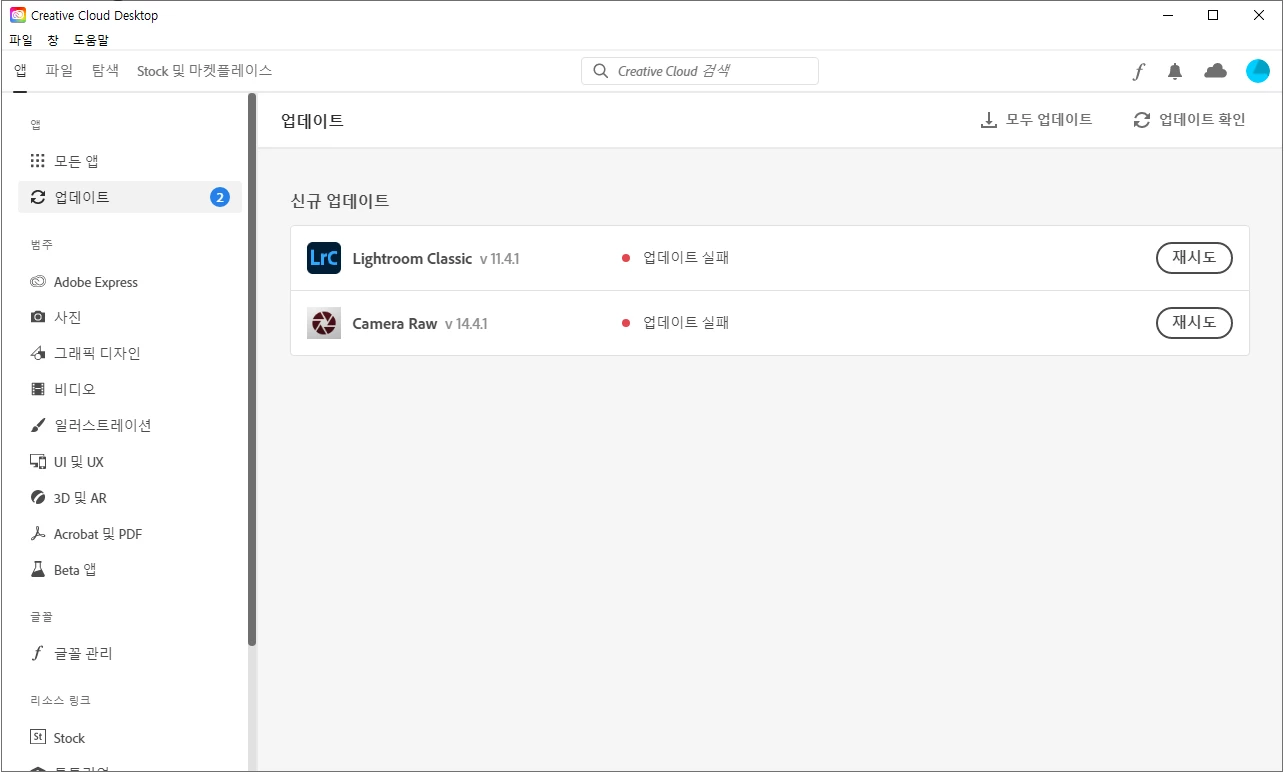1284x775 pixels.
Task: Open 글꼴 관리 in the sidebar
Action: tap(130, 653)
